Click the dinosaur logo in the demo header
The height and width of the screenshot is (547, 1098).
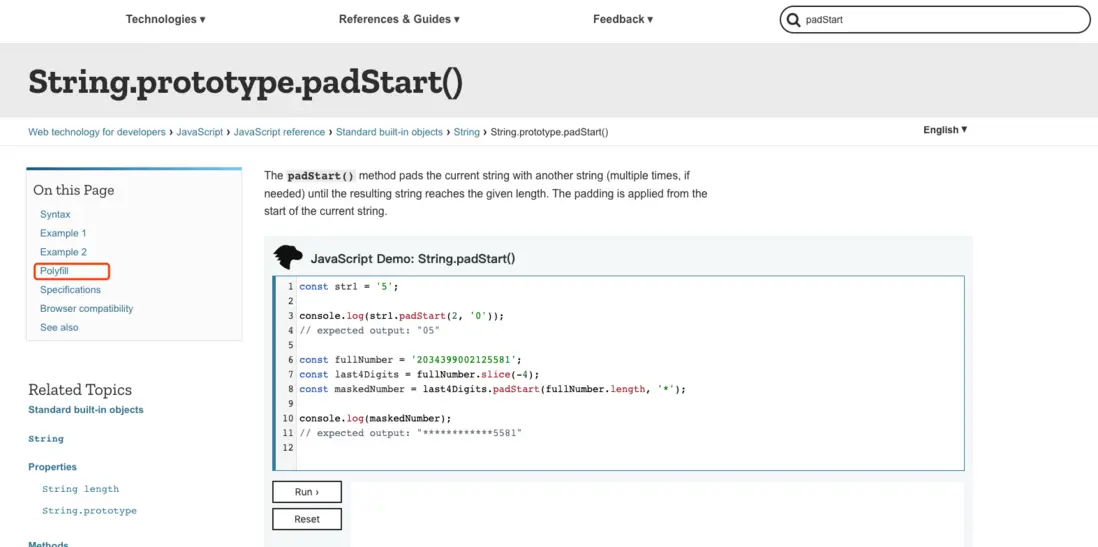(x=287, y=257)
